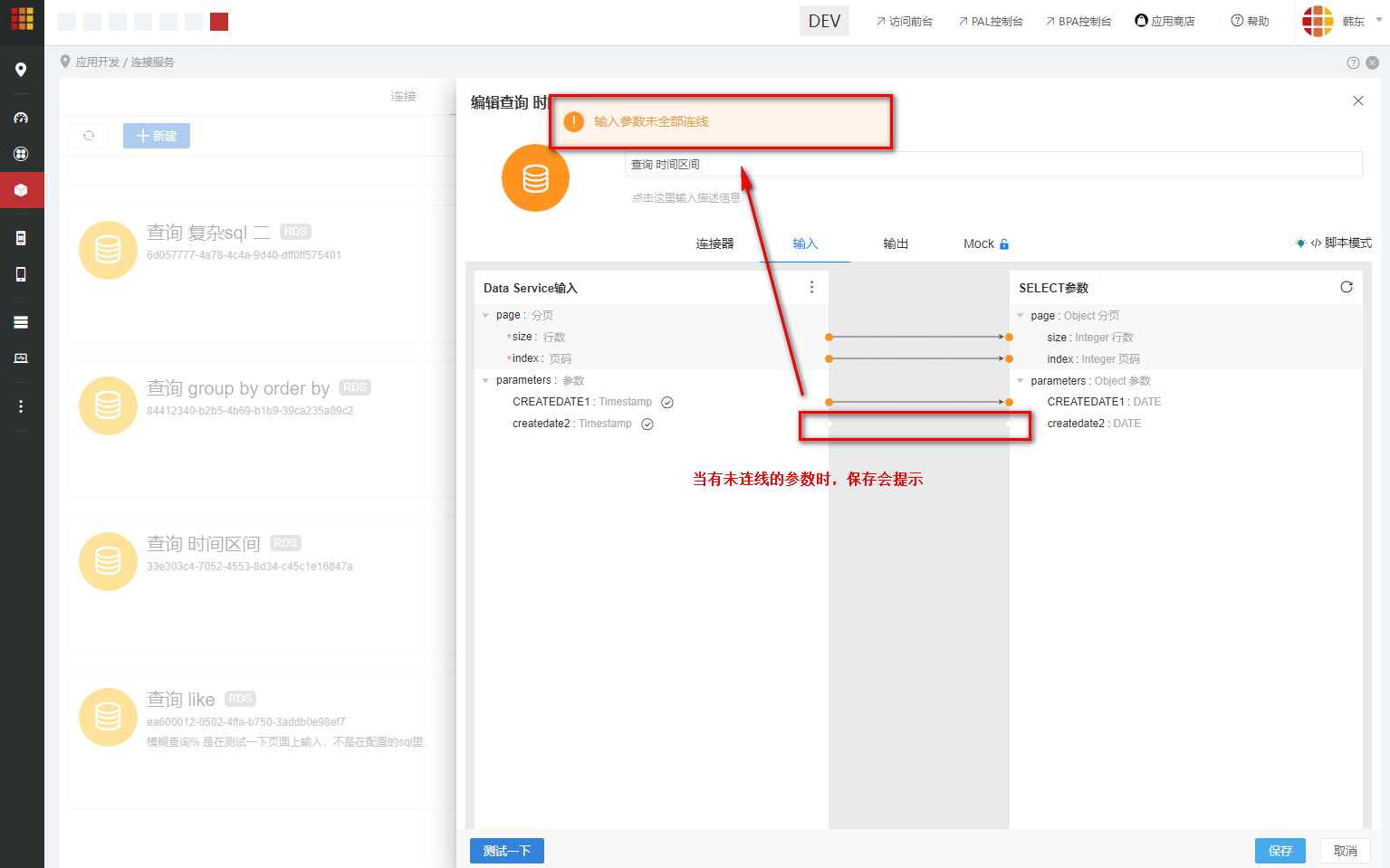Switch to the 连接器 tab

pyautogui.click(x=715, y=243)
